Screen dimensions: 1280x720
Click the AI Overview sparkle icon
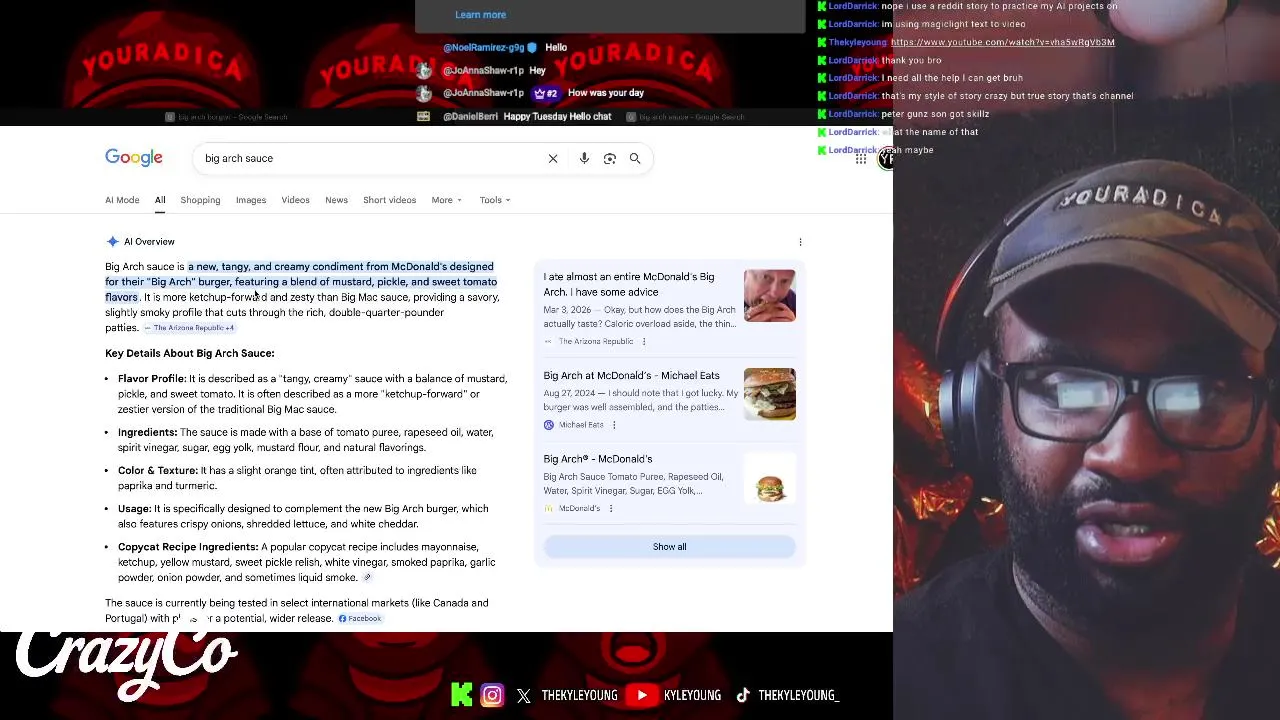pyautogui.click(x=112, y=241)
